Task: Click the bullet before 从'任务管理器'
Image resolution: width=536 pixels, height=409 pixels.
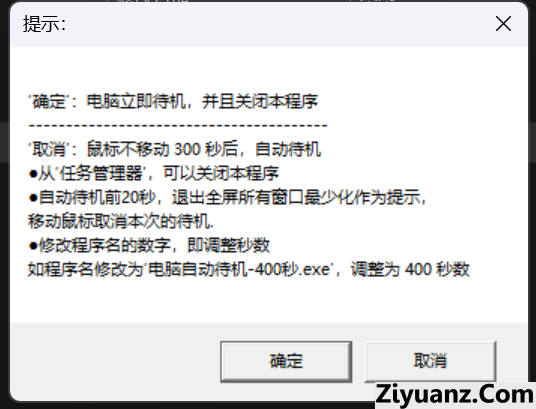Action: 33,174
